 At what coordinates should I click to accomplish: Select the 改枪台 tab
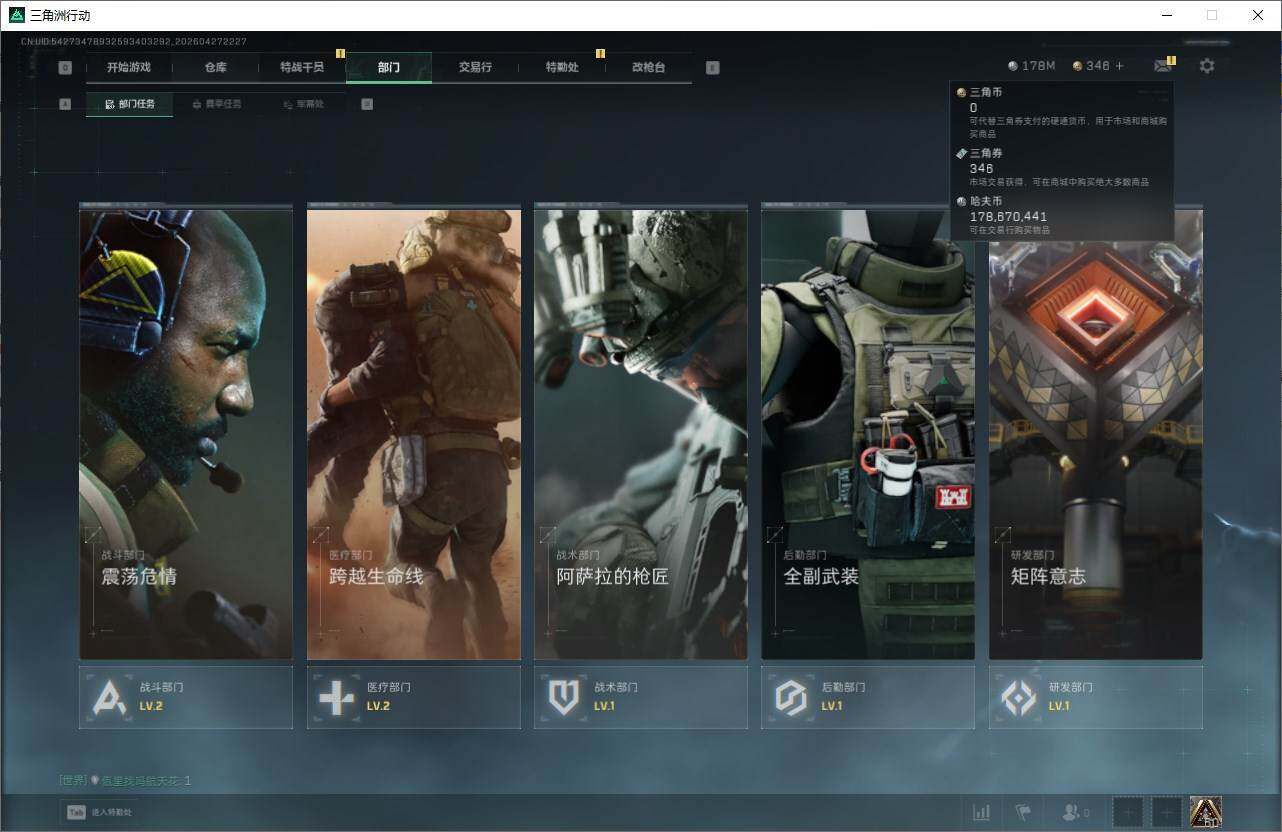point(648,67)
